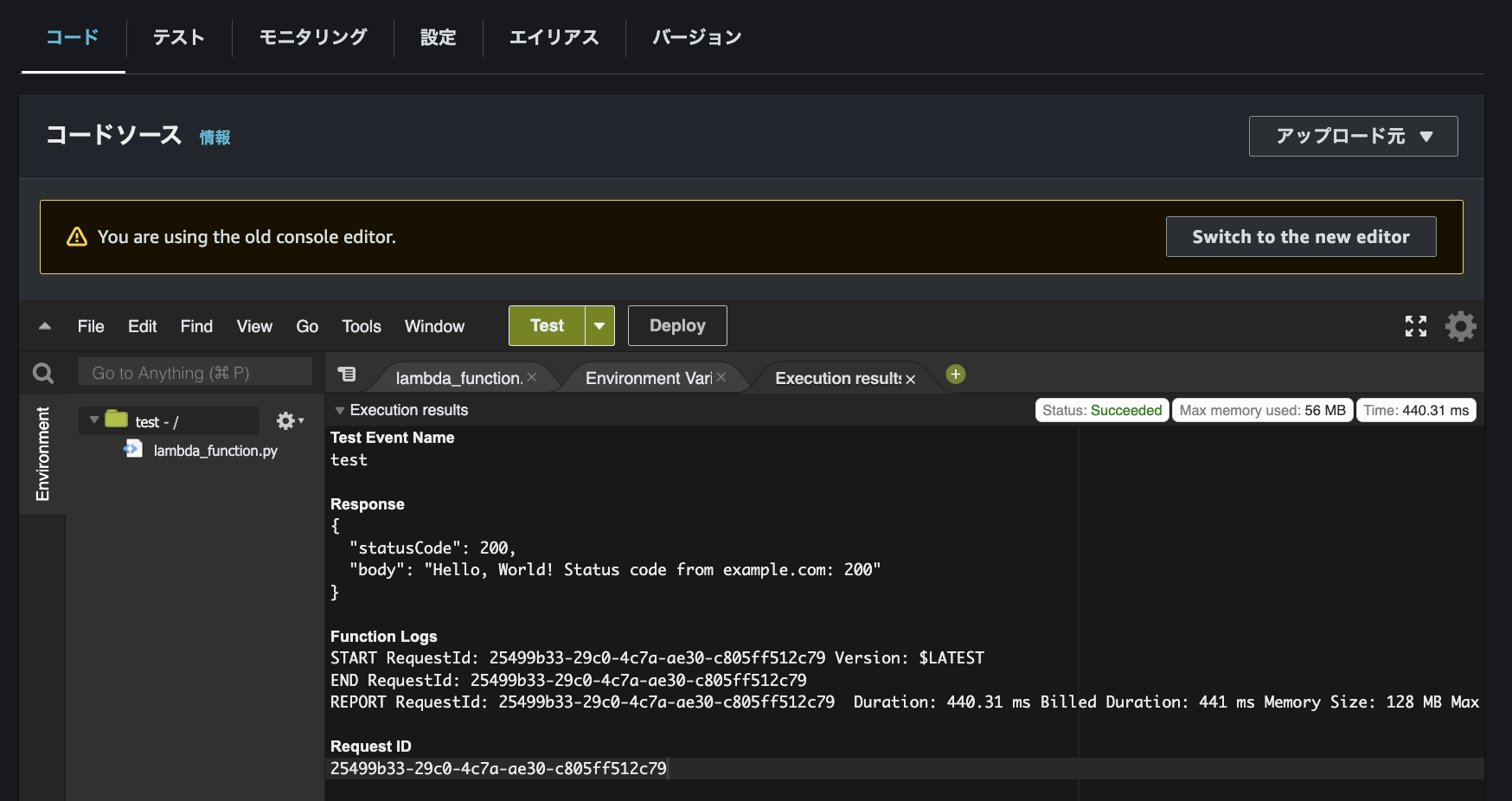Image resolution: width=1512 pixels, height=801 pixels.
Task: Expand the editor to fullscreen view
Action: click(x=1416, y=326)
